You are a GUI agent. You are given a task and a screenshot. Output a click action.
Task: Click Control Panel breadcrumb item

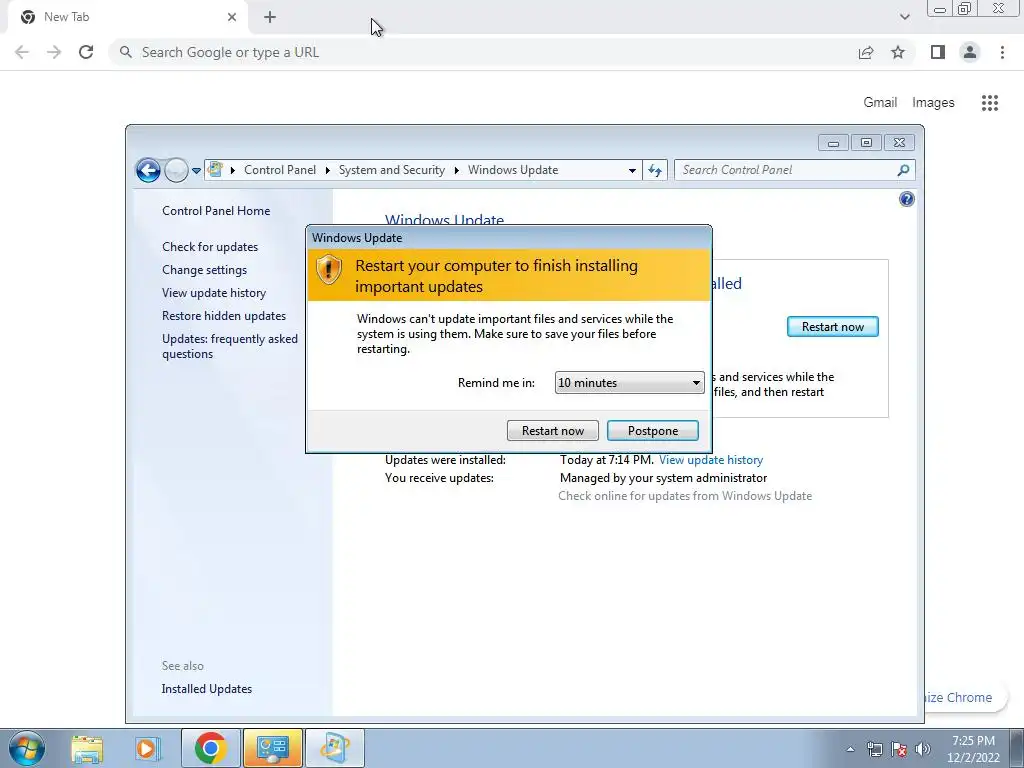pos(280,170)
